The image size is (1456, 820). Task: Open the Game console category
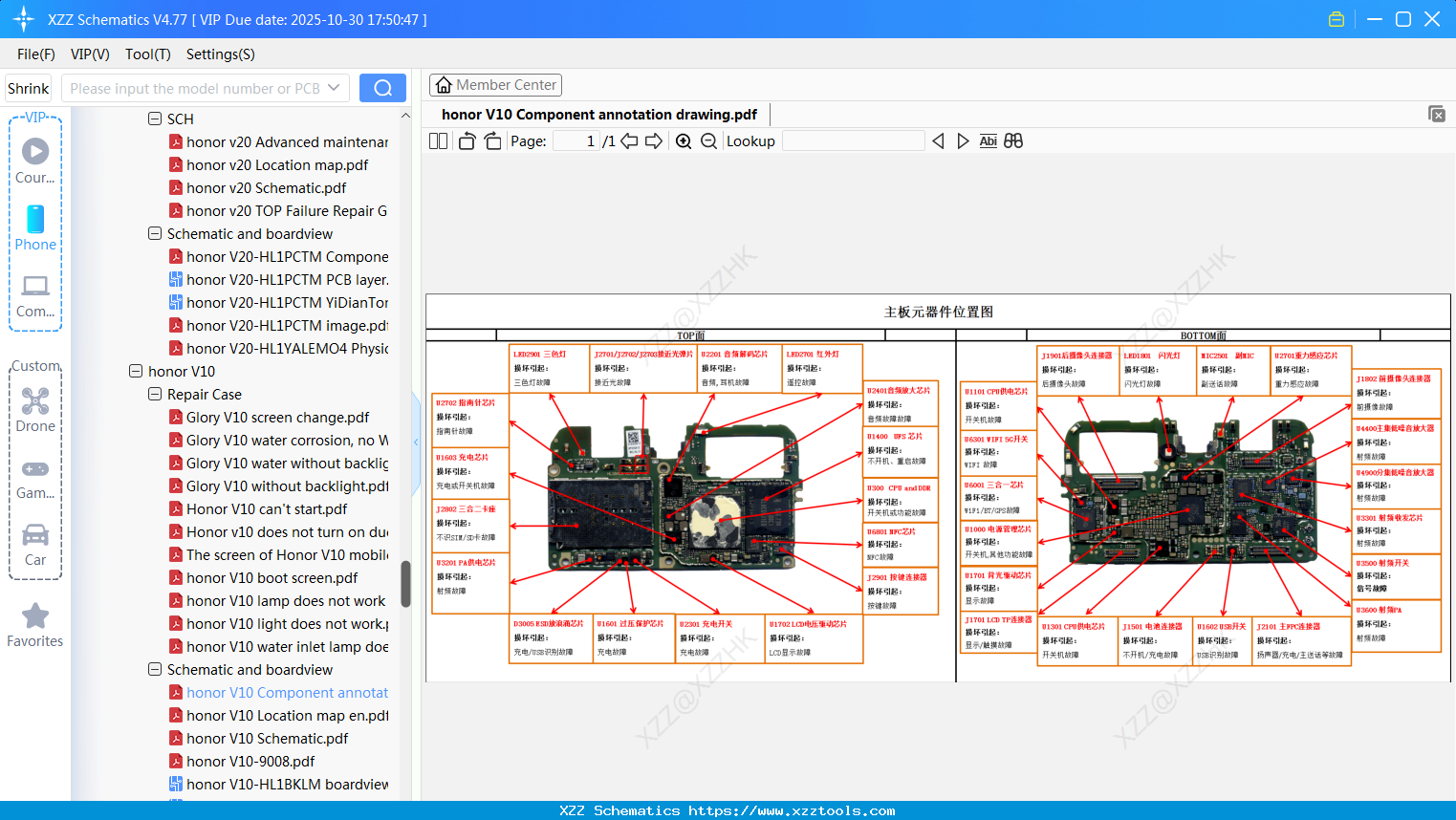coord(35,478)
